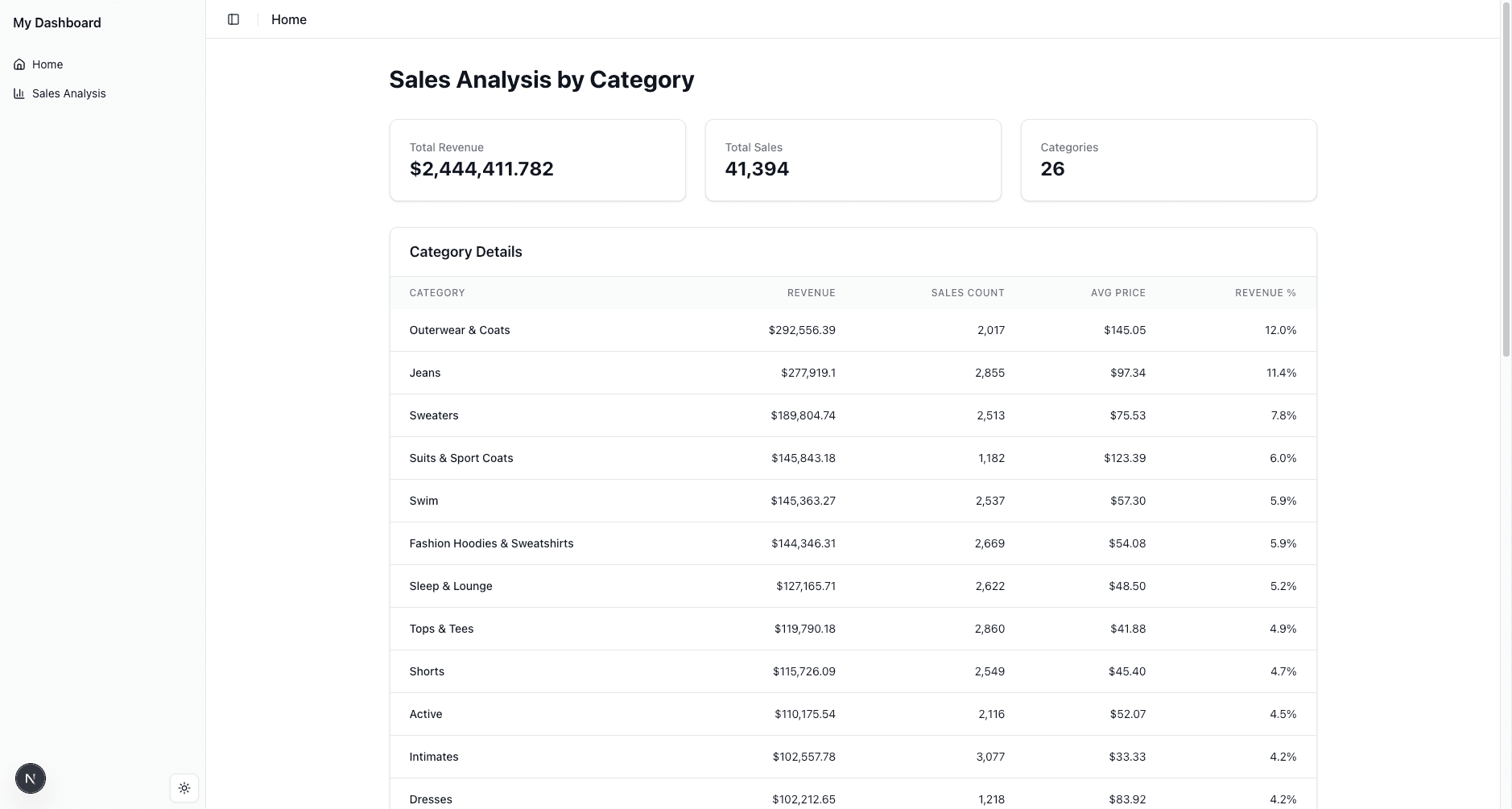The height and width of the screenshot is (809, 1512).
Task: Click the Avg Price column header
Action: pos(1117,293)
